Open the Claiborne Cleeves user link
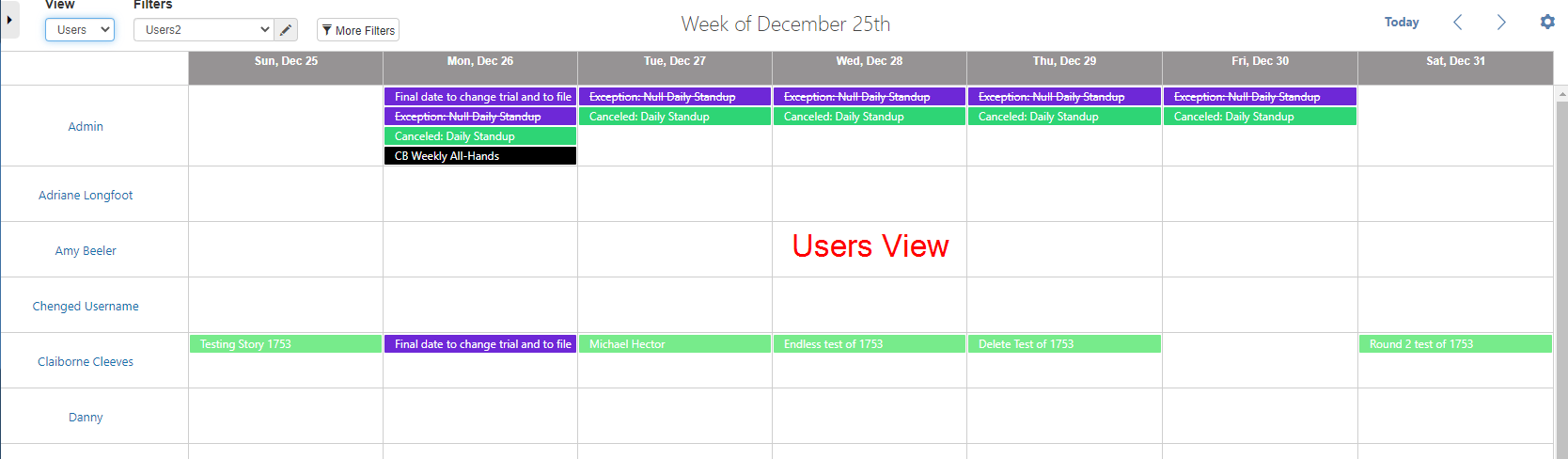This screenshot has height=459, width=1568. [x=86, y=361]
